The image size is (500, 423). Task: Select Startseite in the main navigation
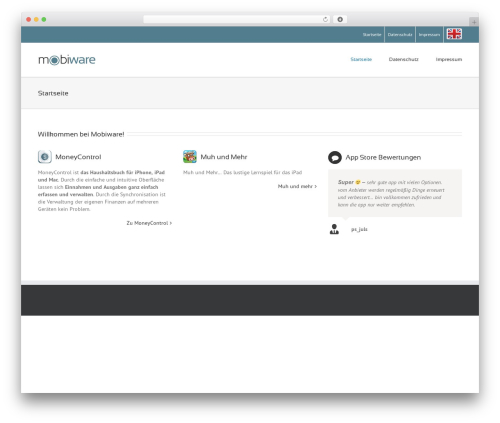click(361, 59)
